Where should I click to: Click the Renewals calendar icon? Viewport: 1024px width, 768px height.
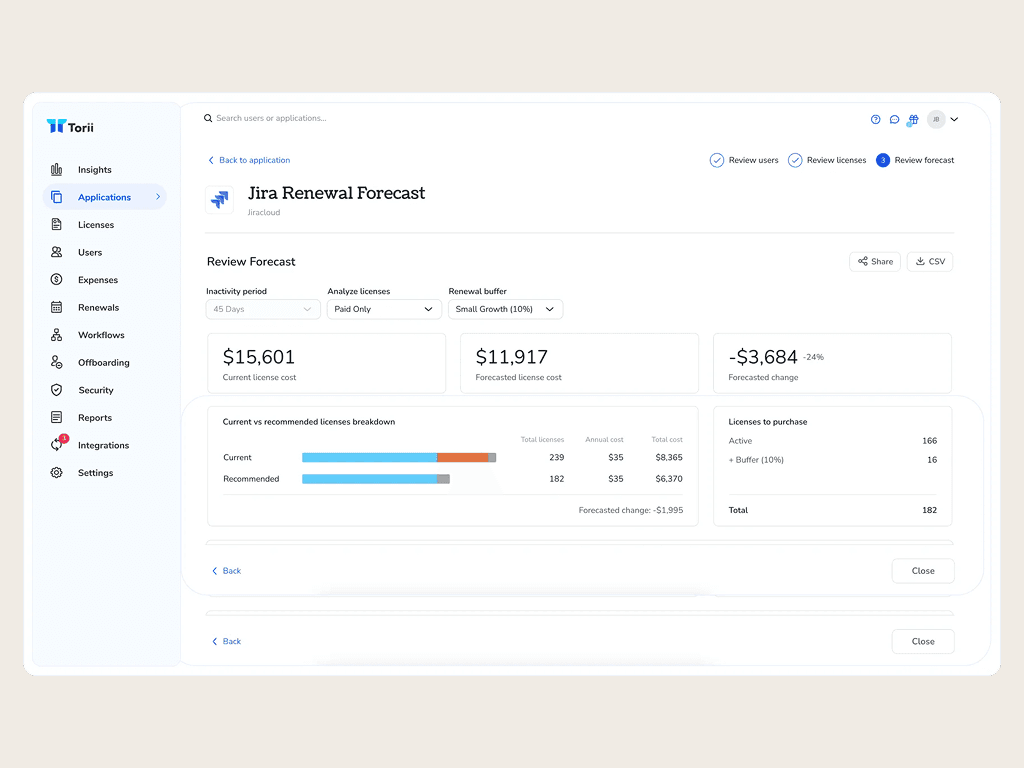57,307
